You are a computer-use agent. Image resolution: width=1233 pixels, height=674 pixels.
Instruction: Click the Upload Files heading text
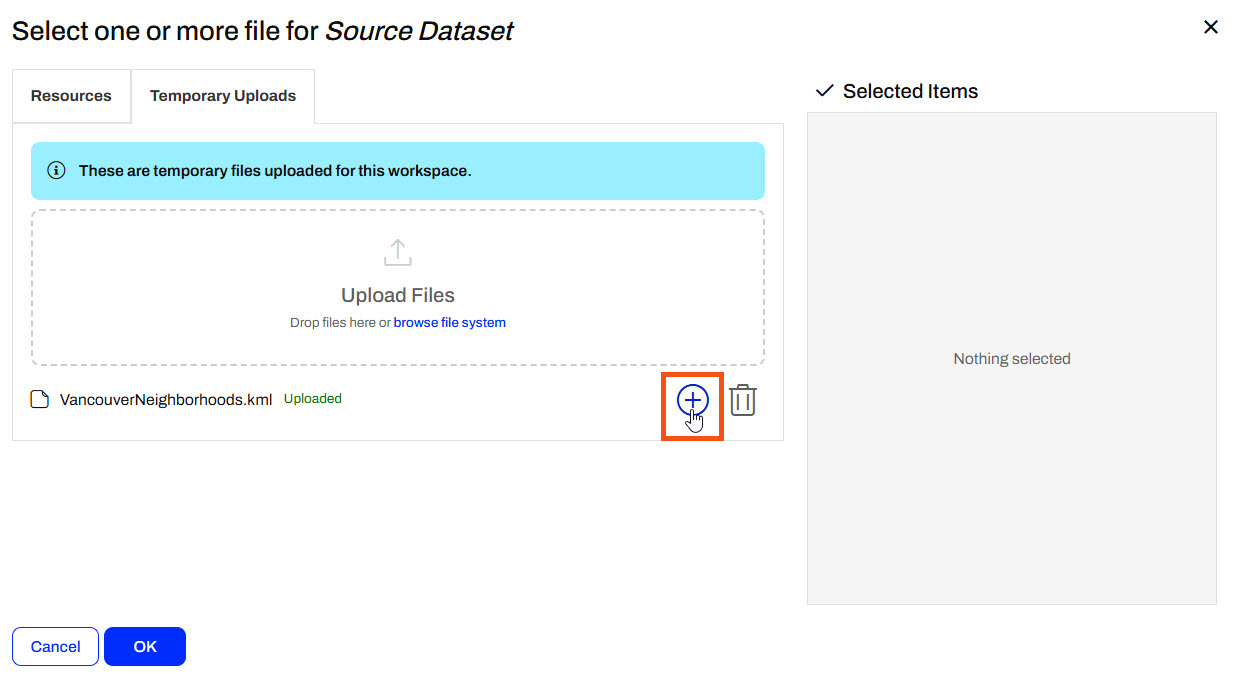point(398,295)
